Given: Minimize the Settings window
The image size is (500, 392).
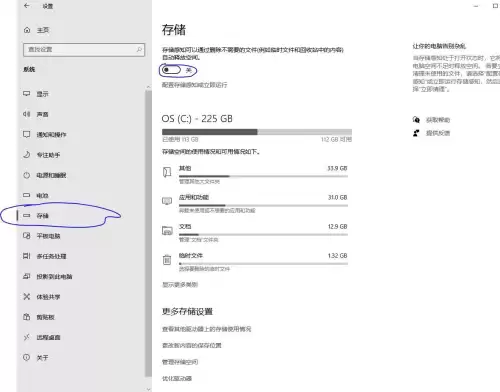Looking at the screenshot, I should (x=476, y=6).
